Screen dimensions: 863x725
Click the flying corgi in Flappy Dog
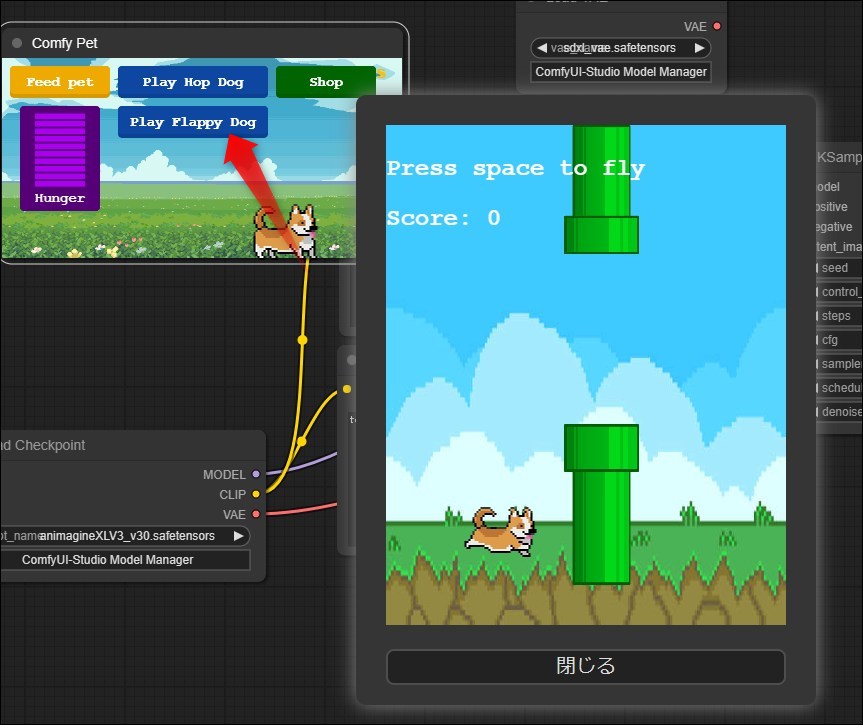click(x=500, y=532)
